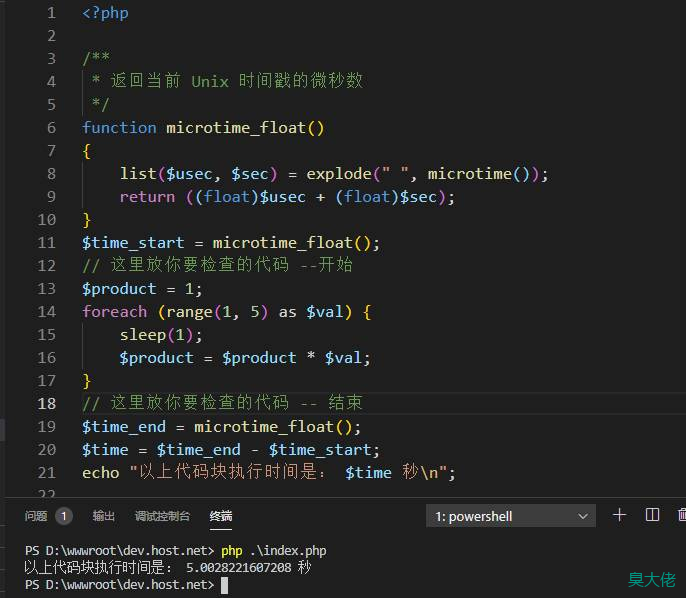Open the '1: powershell' terminal selector dropdown
The height and width of the screenshot is (598, 686).
[511, 516]
